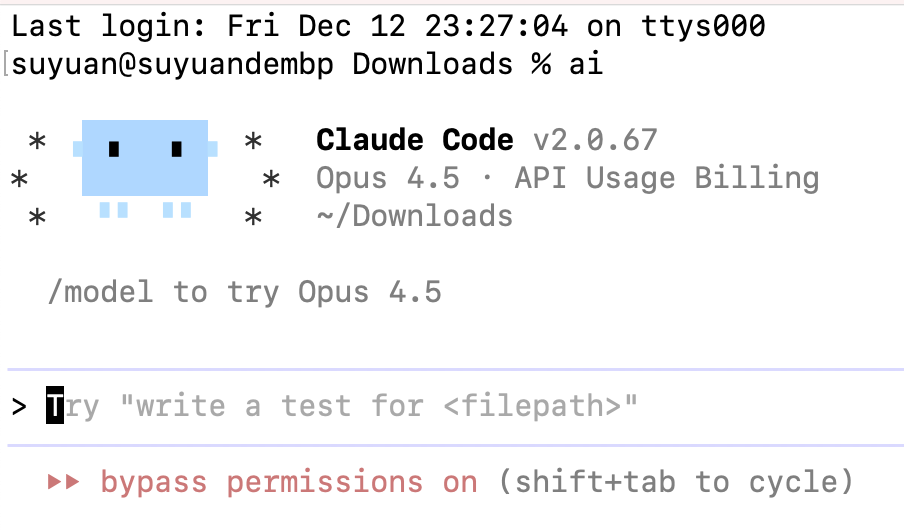This screenshot has width=904, height=530.
Task: Click the "/model to try Opus 4.5" tip
Action: [x=244, y=292]
